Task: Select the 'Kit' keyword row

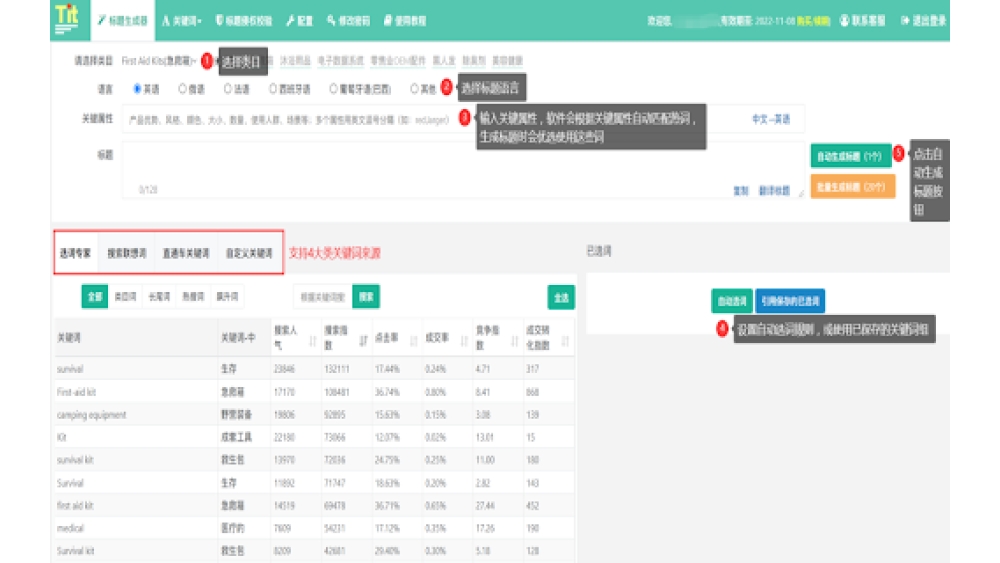Action: coord(315,437)
